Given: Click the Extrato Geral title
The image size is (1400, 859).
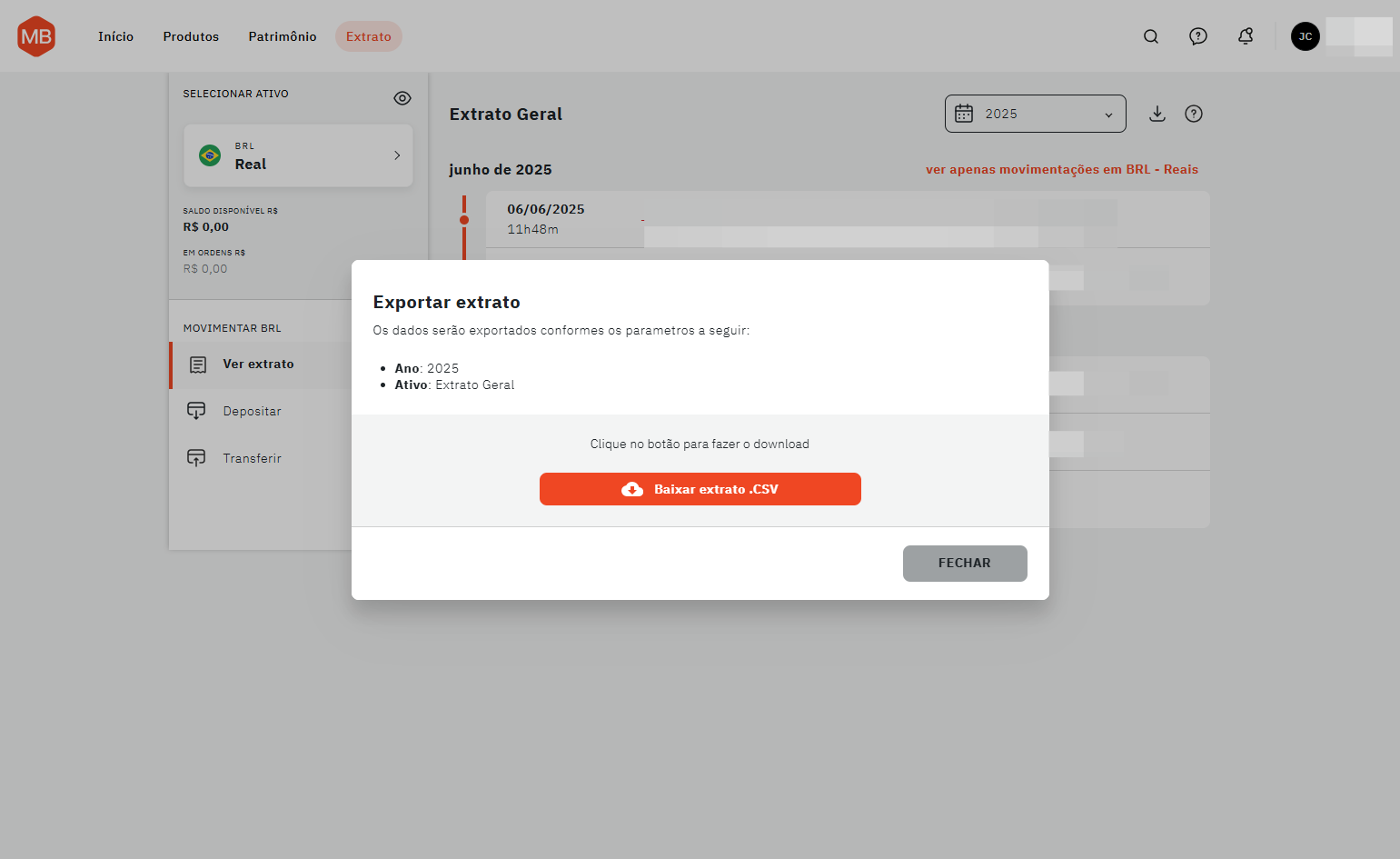Looking at the screenshot, I should 506,115.
